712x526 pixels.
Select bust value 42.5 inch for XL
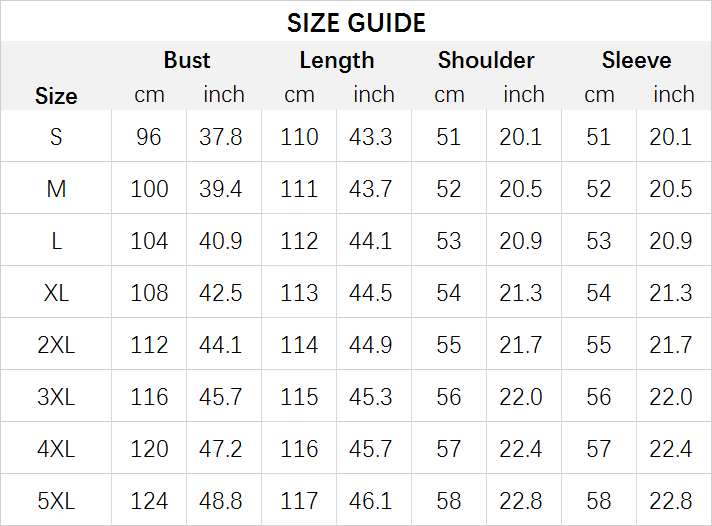point(221,293)
